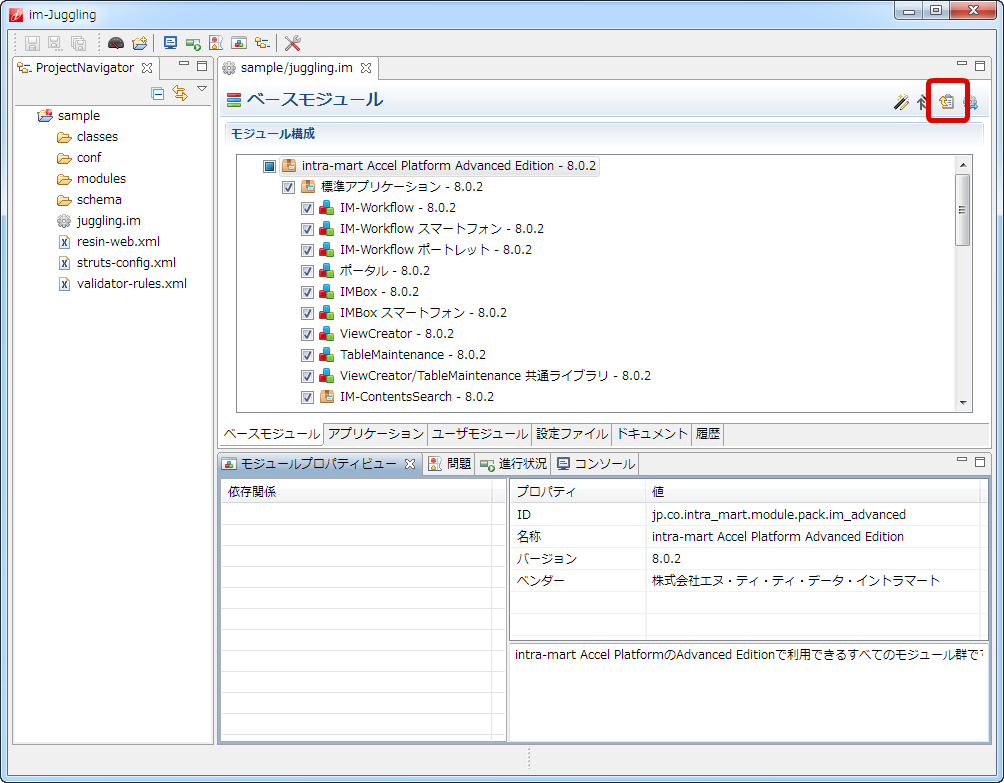Image resolution: width=1004 pixels, height=783 pixels.
Task: Uncheck IM-Workflow スマートフォン checkbox
Action: tap(307, 229)
